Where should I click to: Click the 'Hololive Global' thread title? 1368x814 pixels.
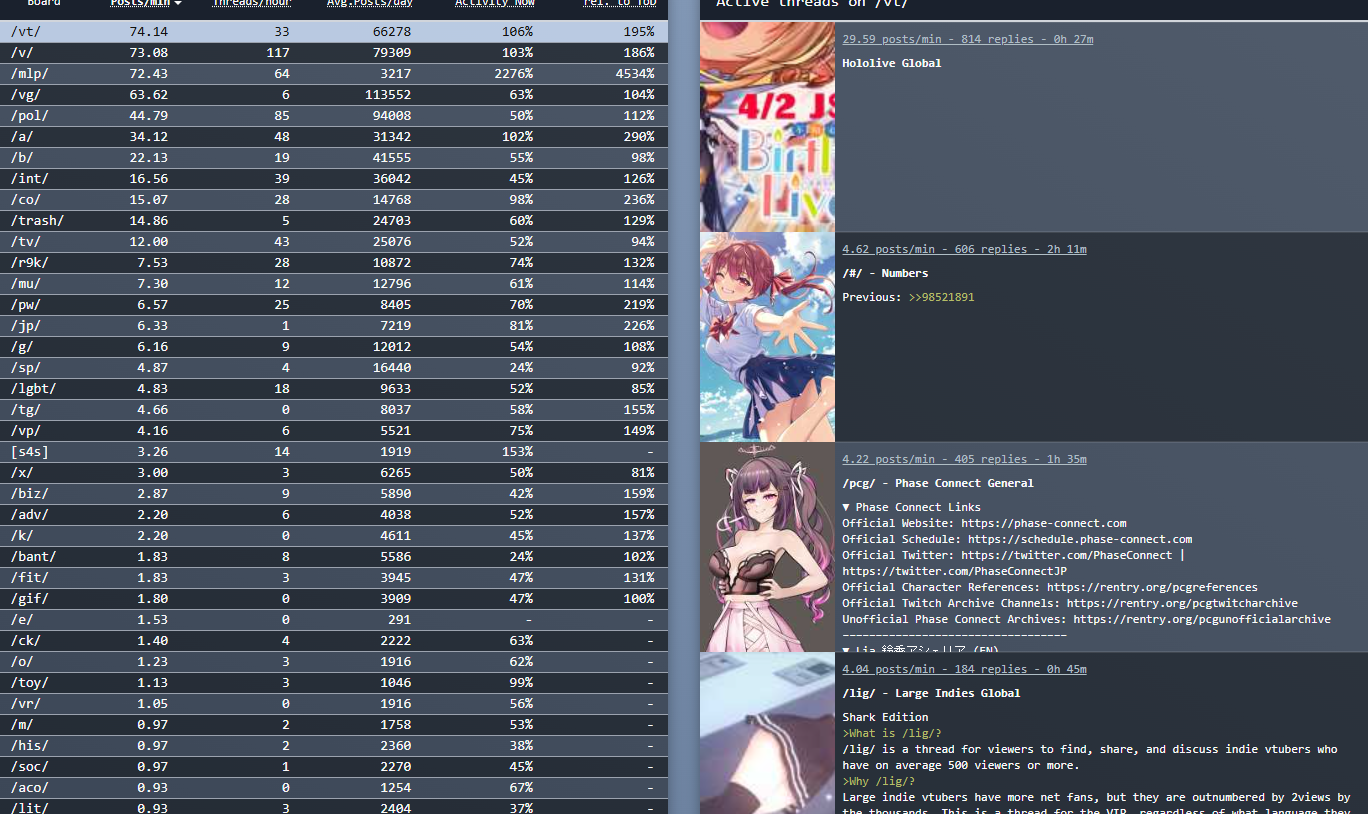click(892, 63)
